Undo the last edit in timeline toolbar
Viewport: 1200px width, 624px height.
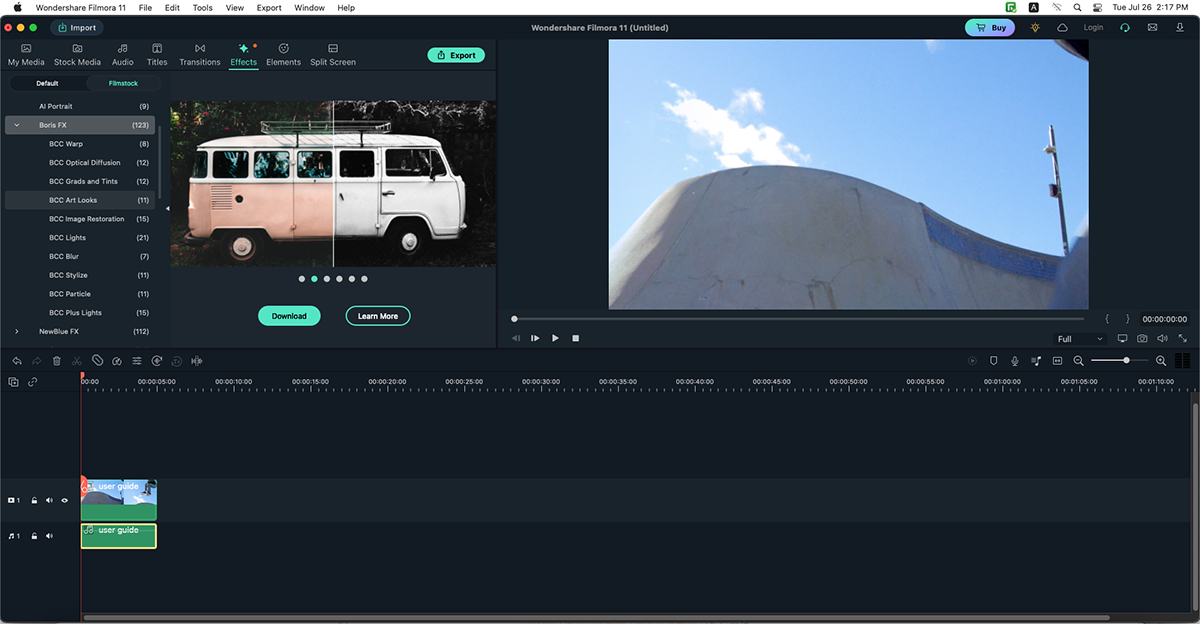click(17, 360)
